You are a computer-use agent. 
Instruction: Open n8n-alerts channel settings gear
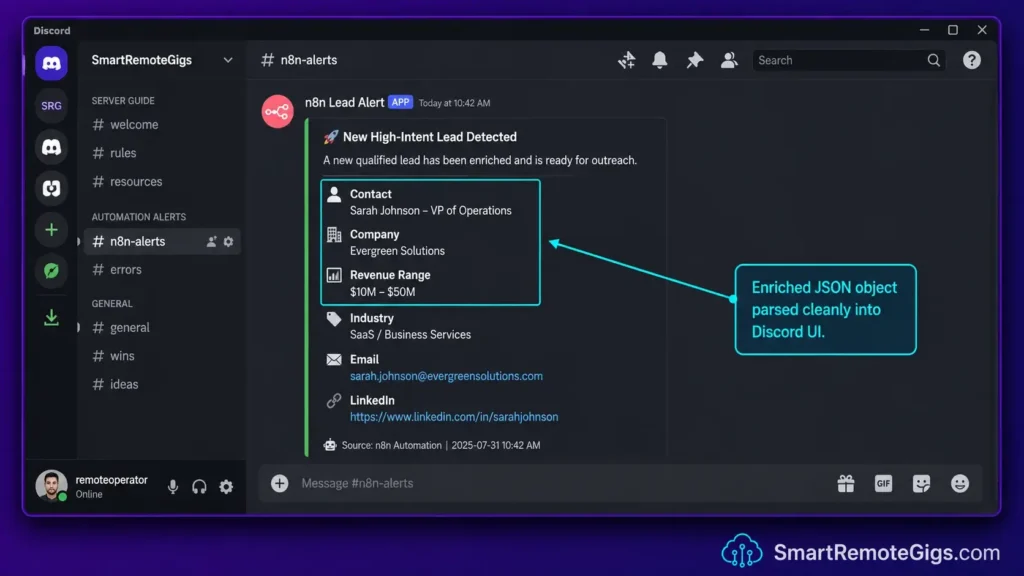228,242
